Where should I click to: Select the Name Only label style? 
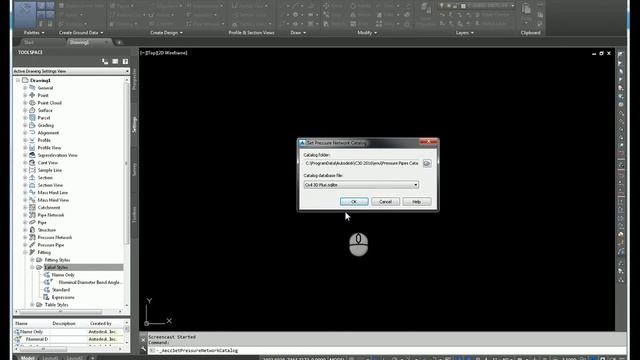tap(63, 275)
